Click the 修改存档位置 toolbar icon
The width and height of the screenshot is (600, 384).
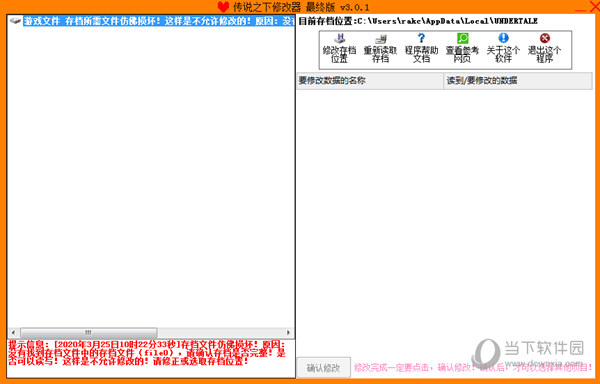point(339,48)
